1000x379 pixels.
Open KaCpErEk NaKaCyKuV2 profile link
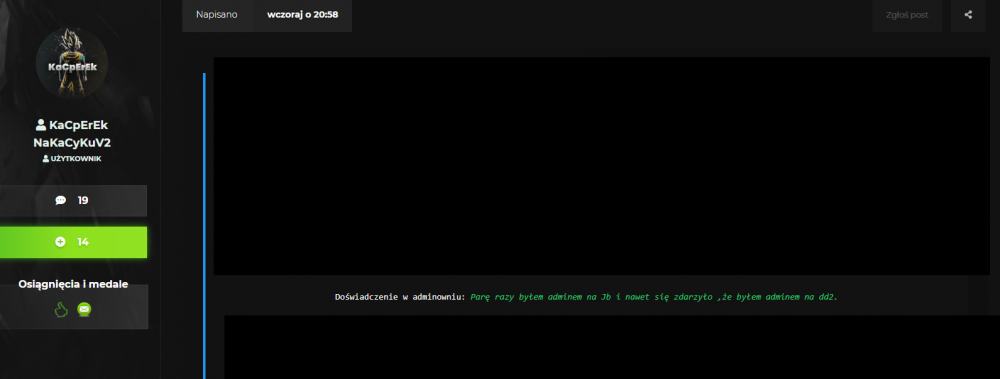point(72,134)
